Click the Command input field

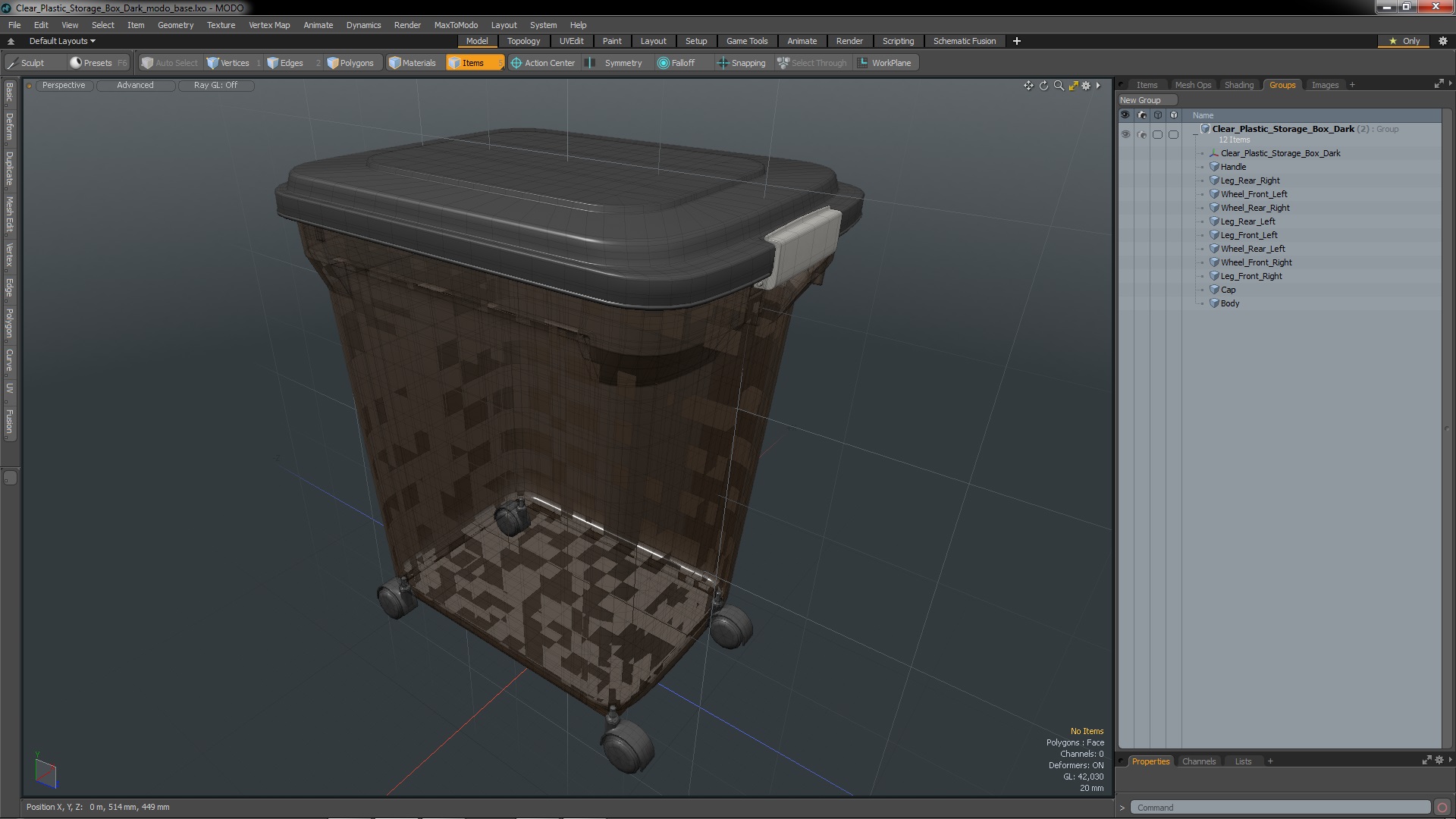[x=1286, y=806]
